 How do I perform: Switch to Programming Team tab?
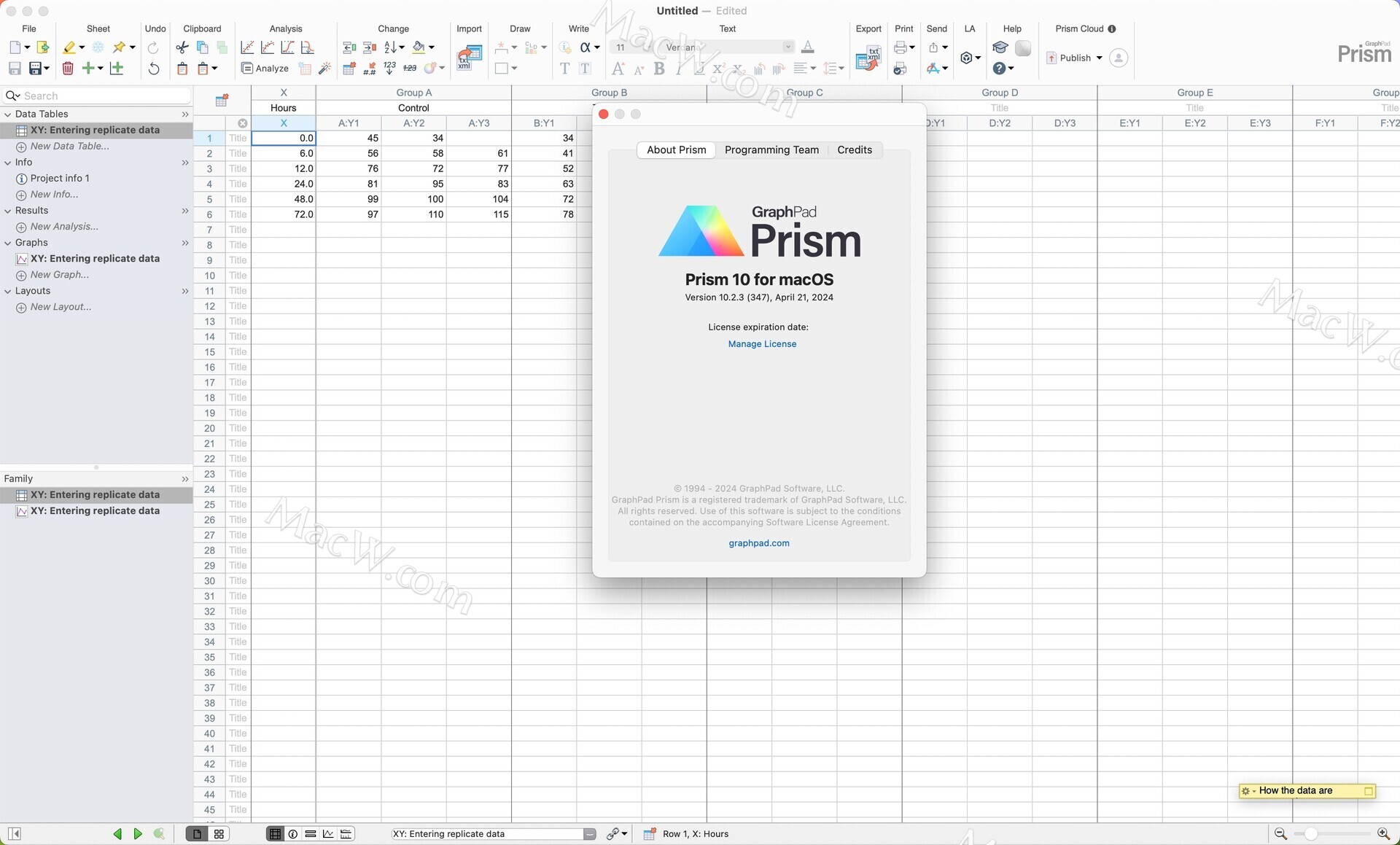[x=771, y=149]
